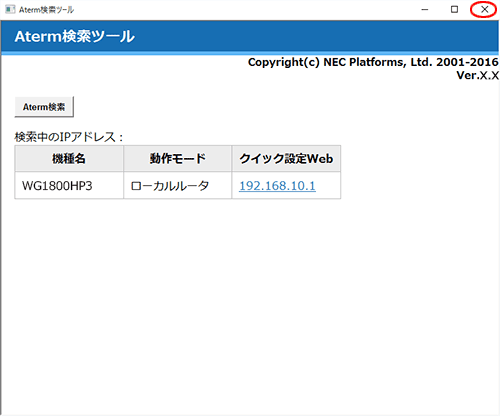500x416 pixels.
Task: Click the Copyright NEC Platforms text
Action: pos(373,62)
